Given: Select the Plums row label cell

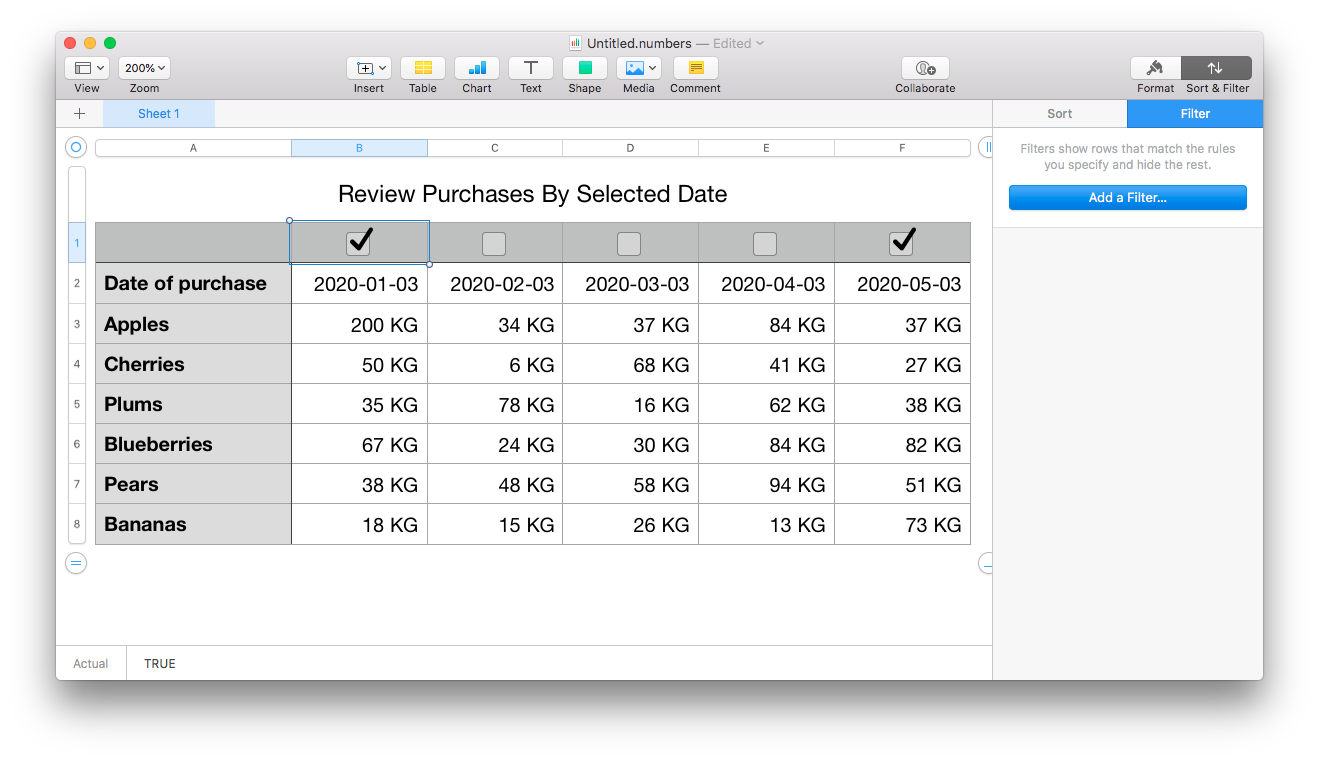Looking at the screenshot, I should [x=194, y=404].
